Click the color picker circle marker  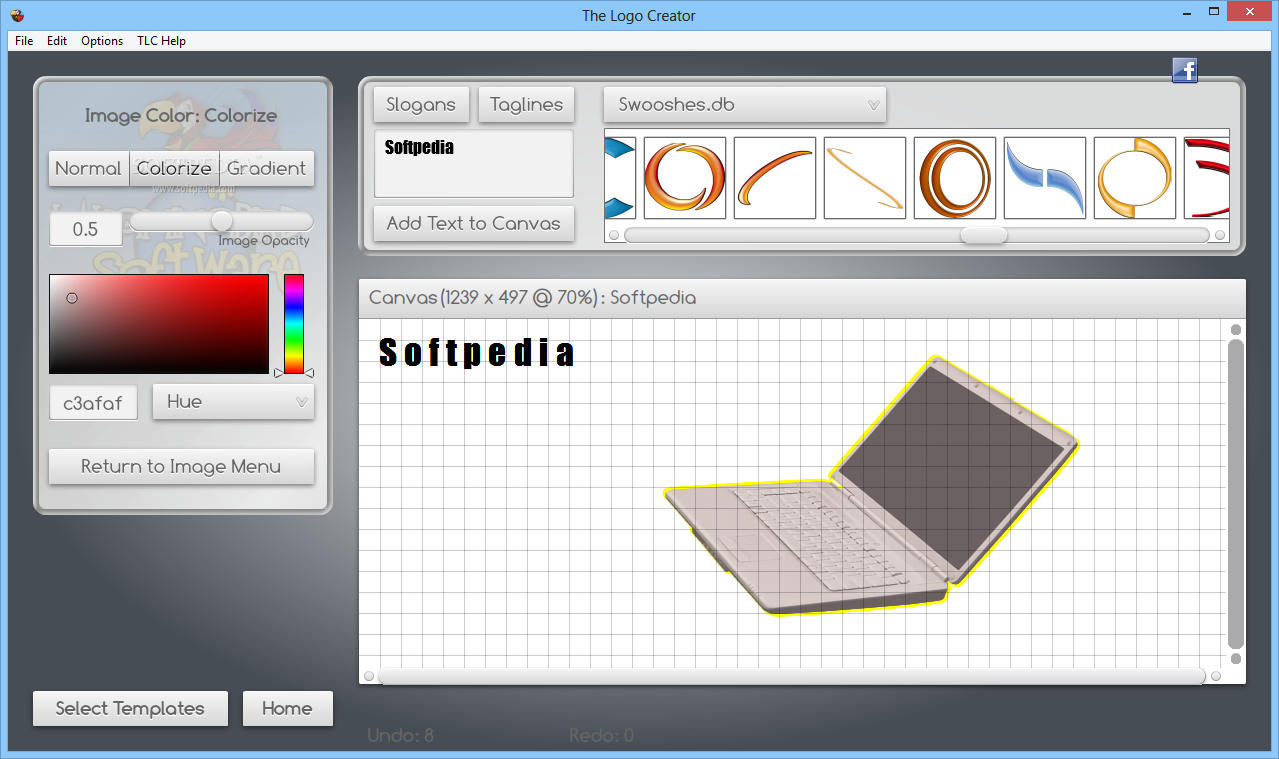pos(72,298)
